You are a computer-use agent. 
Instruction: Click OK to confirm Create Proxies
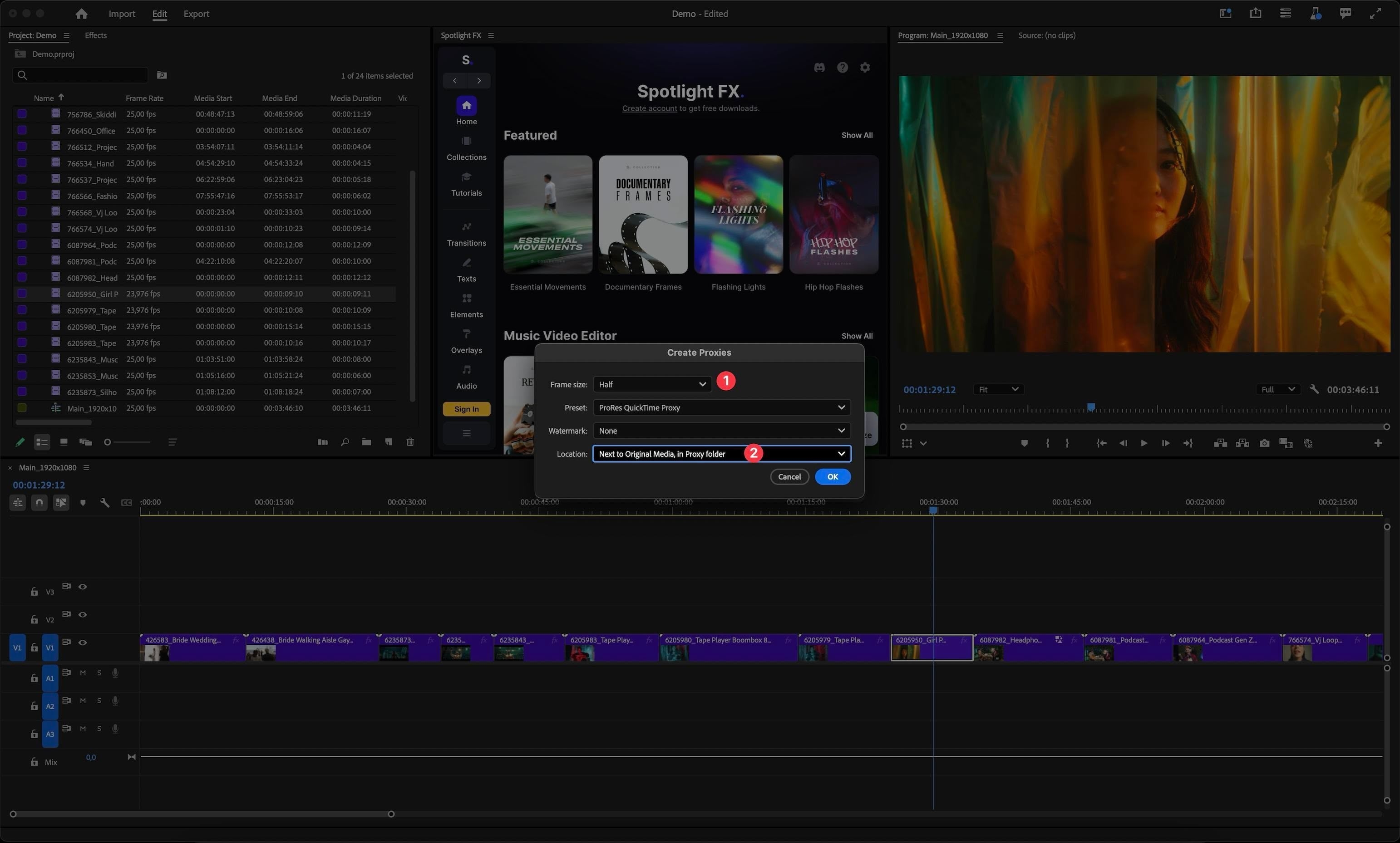pos(832,476)
